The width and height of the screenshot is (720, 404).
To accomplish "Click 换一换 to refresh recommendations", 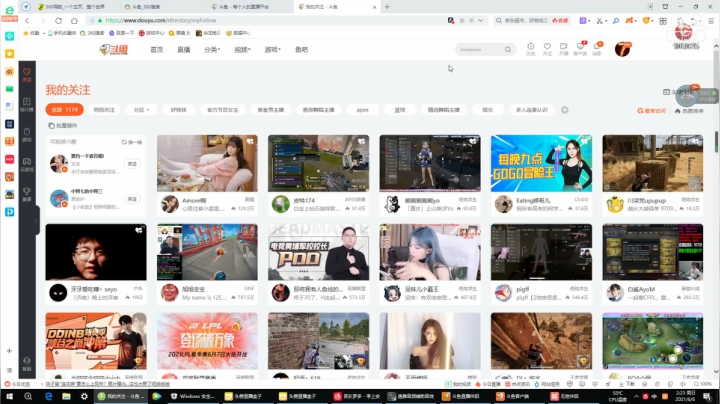I will point(132,142).
